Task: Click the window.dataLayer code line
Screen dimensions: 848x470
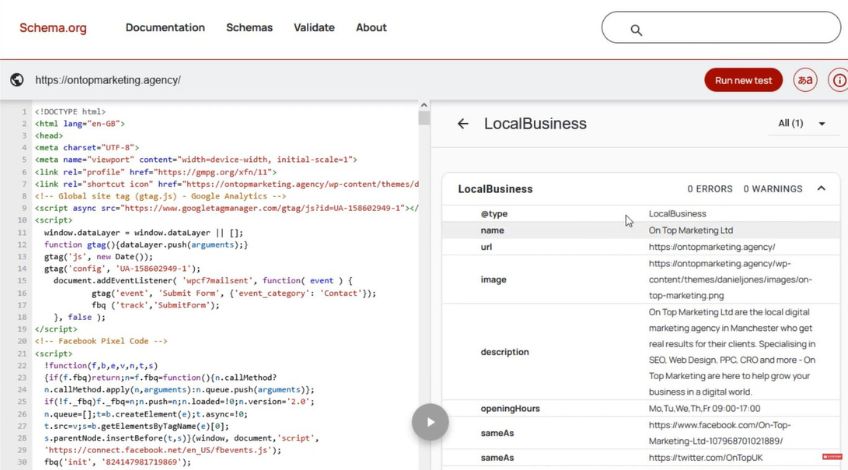Action: (x=143, y=233)
